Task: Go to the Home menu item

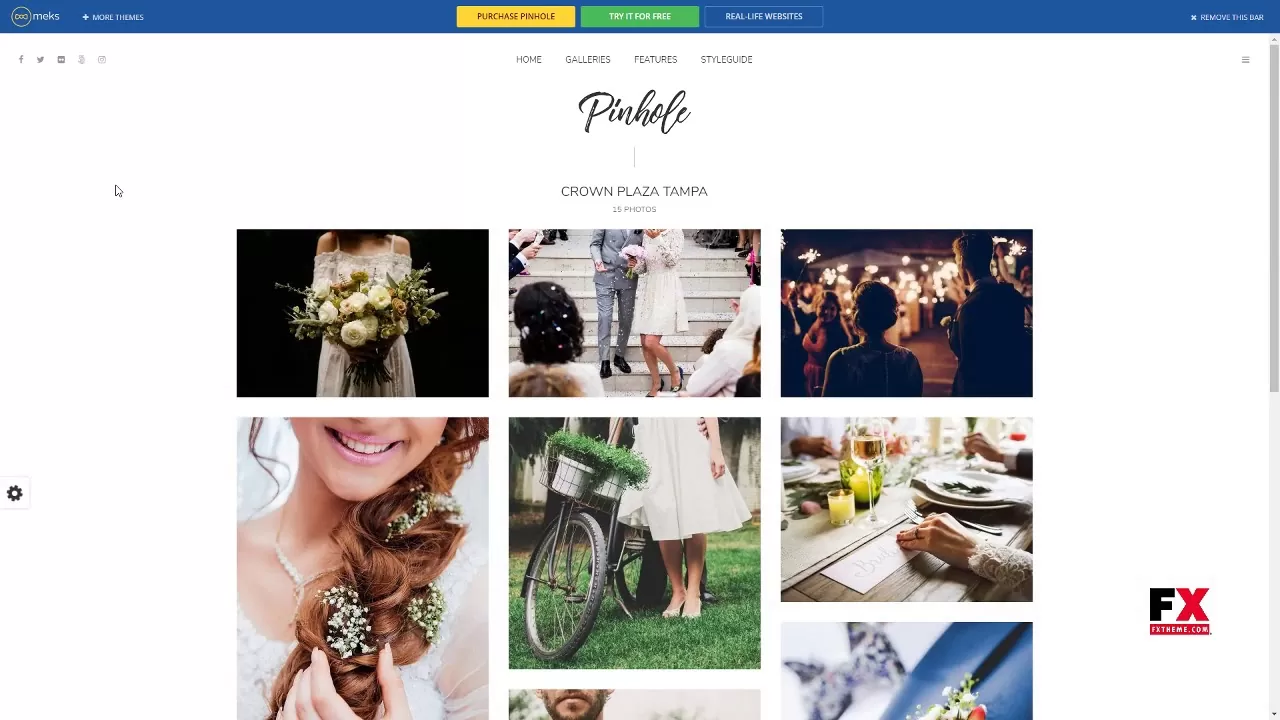Action: 529,60
